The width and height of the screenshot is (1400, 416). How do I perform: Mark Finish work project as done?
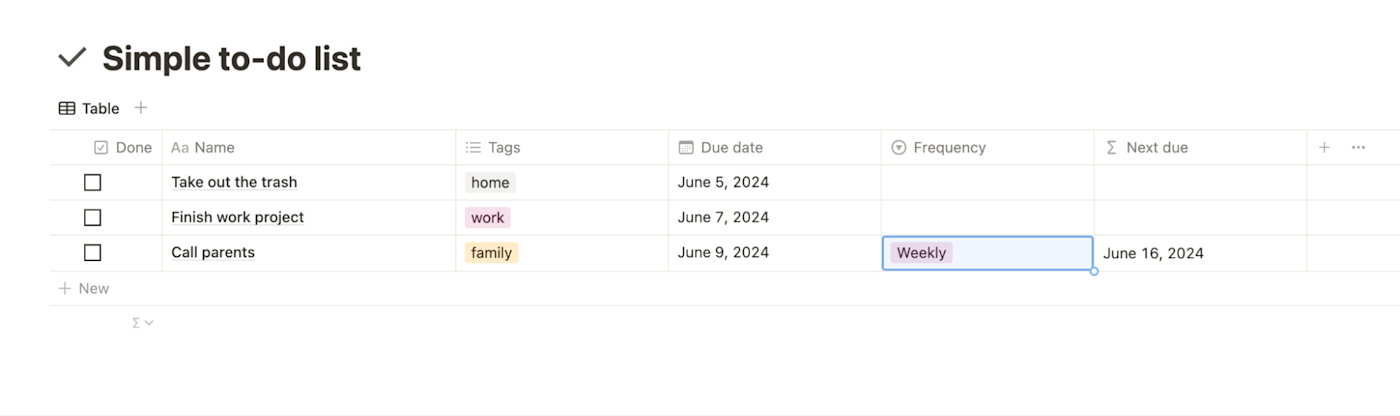coord(92,217)
